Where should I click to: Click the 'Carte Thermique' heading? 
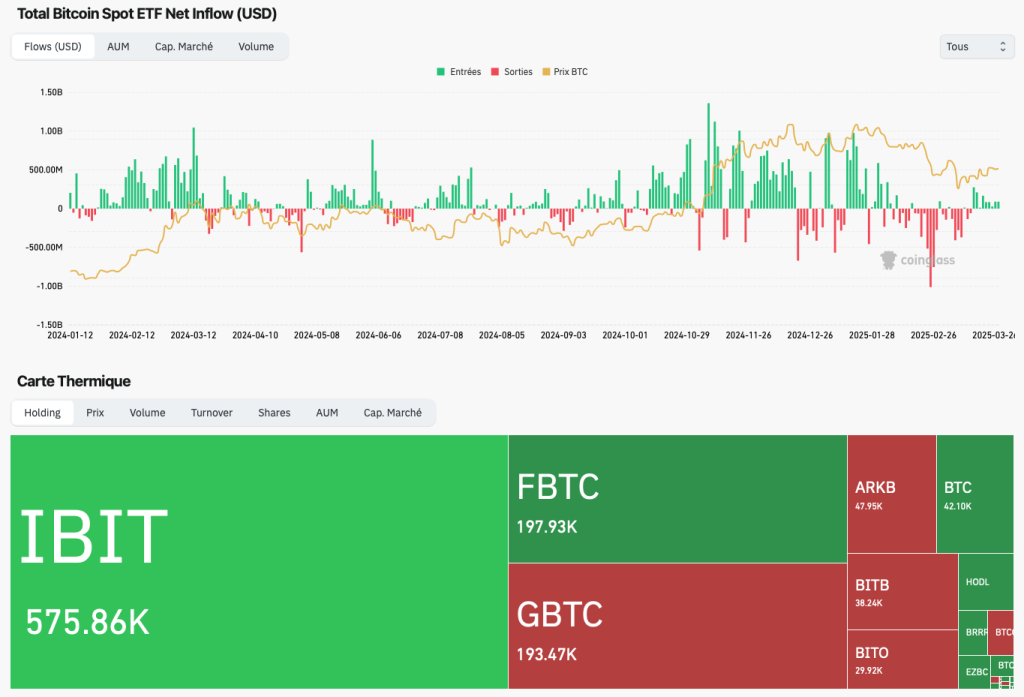point(74,381)
